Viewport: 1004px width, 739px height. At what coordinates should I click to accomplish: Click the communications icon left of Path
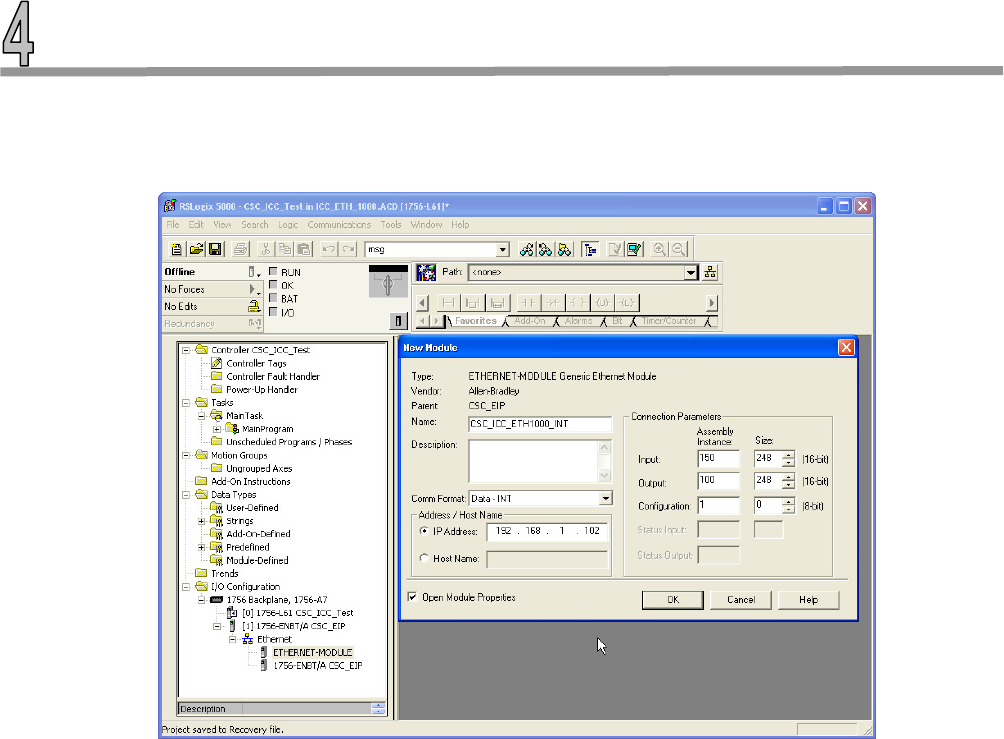[x=426, y=272]
